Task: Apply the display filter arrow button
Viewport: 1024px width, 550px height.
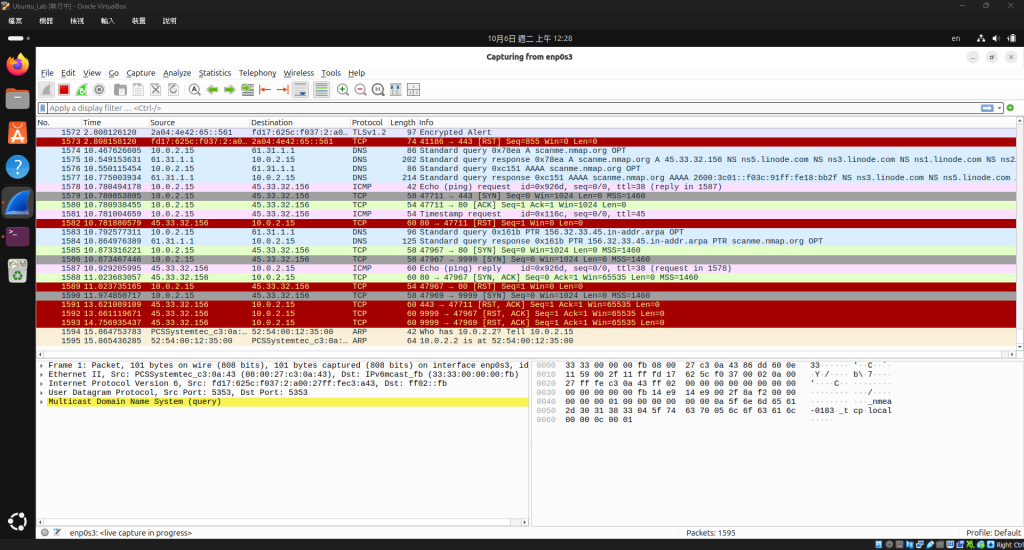Action: pyautogui.click(x=987, y=108)
